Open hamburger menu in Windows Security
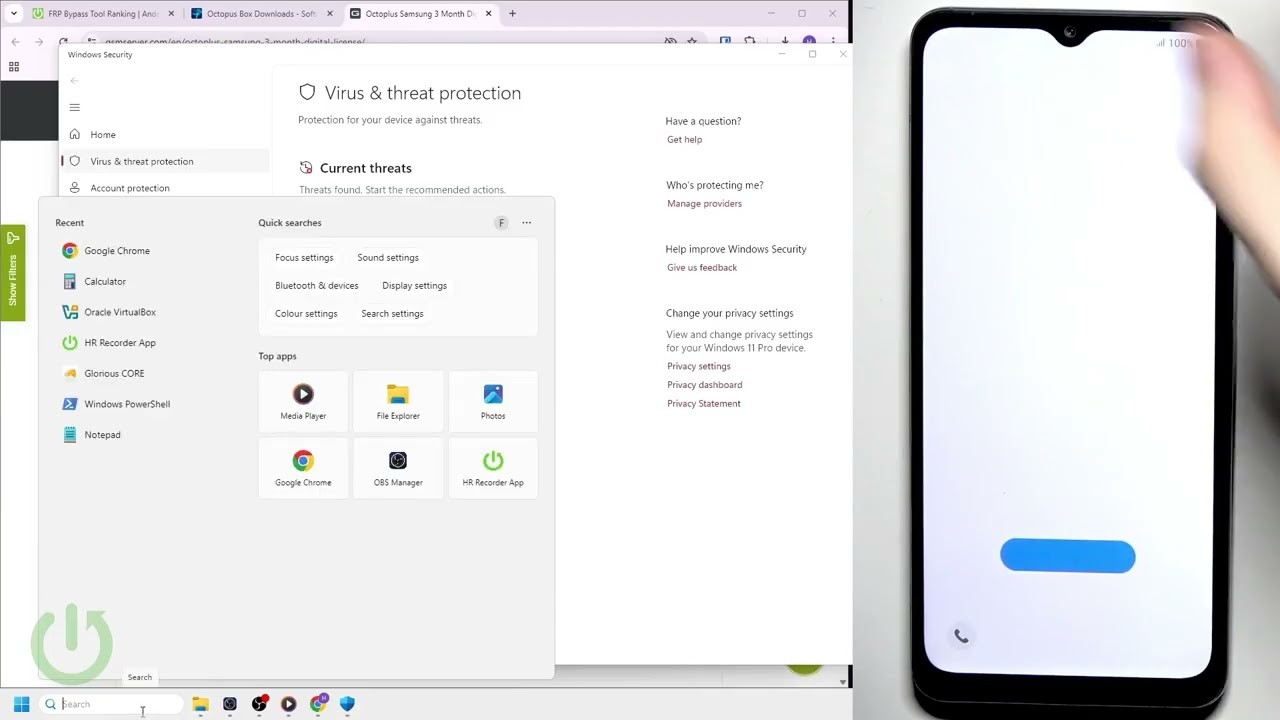Viewport: 1280px width, 720px height. tap(74, 107)
